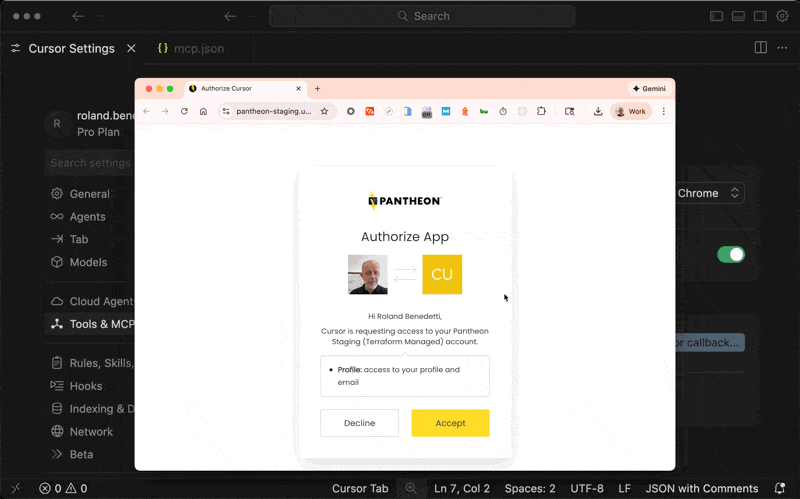Image resolution: width=800 pixels, height=499 pixels.
Task: Open General settings gear icon
Action: (57, 194)
